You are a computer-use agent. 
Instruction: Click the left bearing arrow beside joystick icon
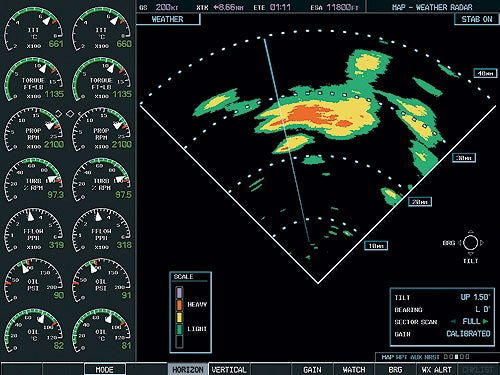[x=460, y=243]
